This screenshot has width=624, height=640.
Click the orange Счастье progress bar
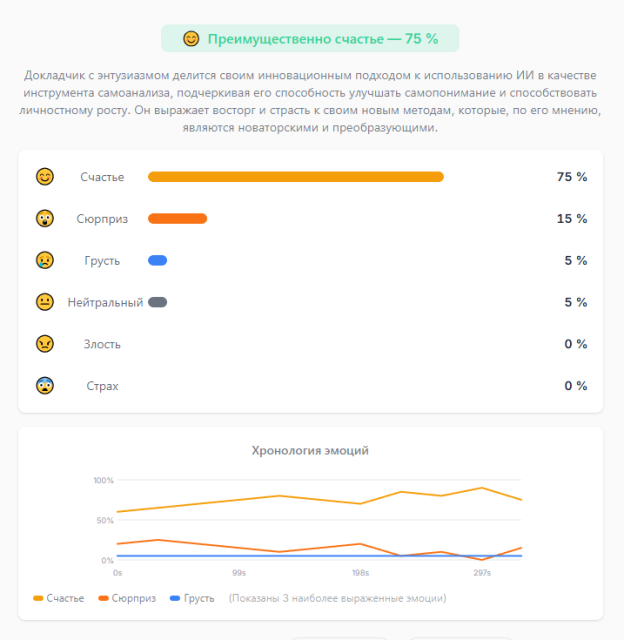[296, 177]
